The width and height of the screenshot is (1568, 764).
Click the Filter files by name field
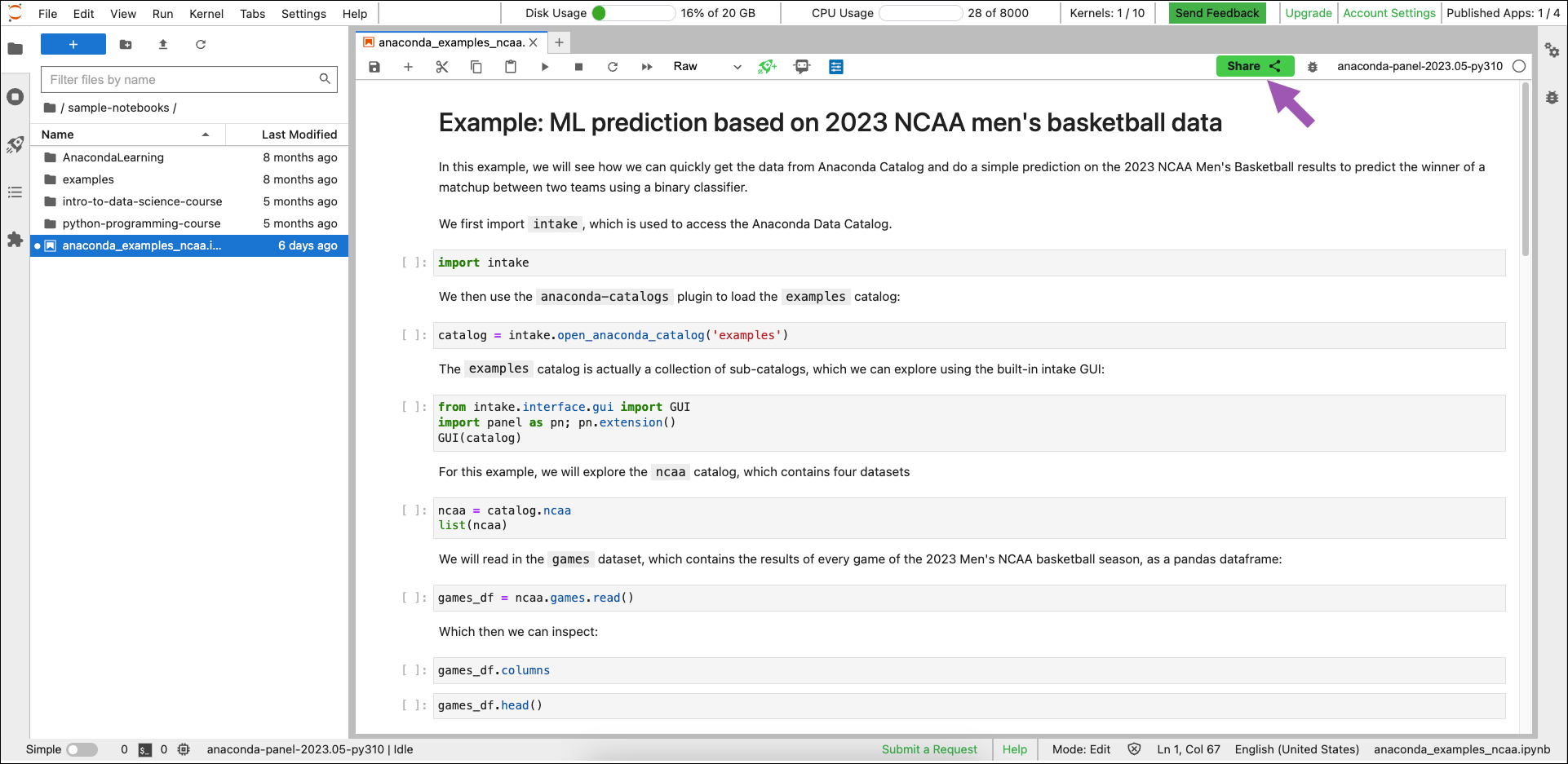point(189,80)
